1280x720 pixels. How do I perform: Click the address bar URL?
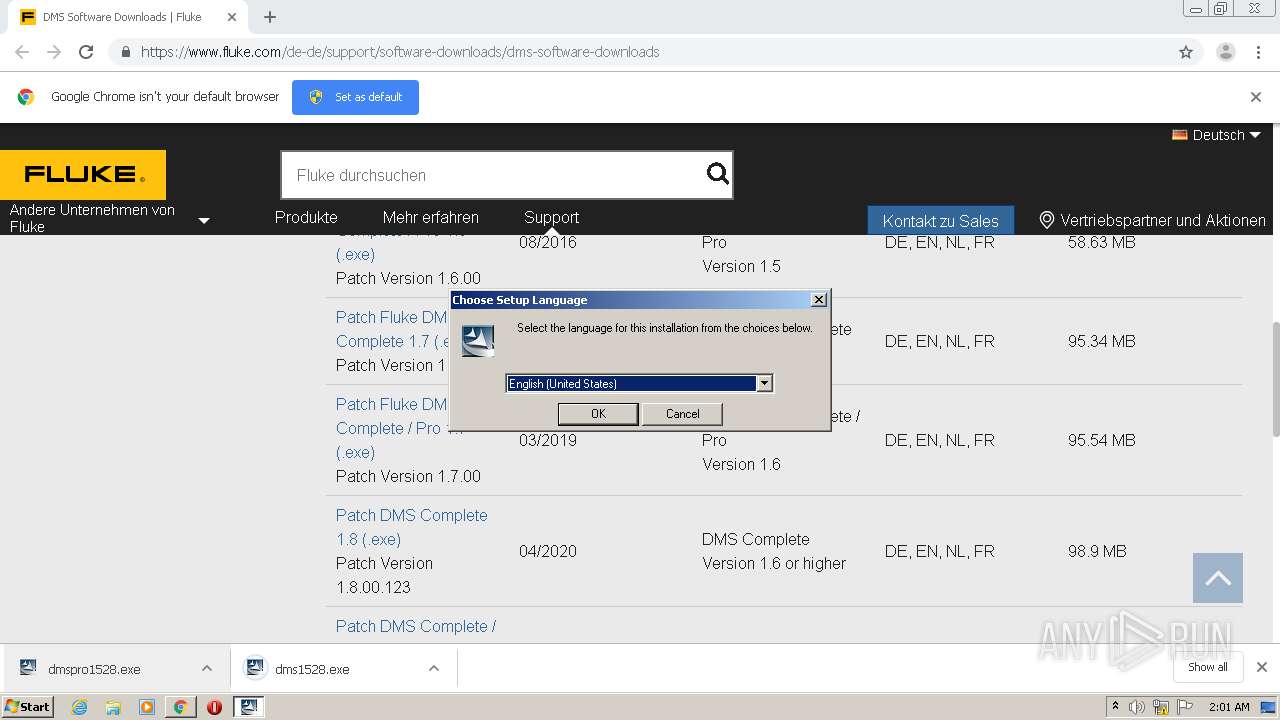[x=400, y=52]
